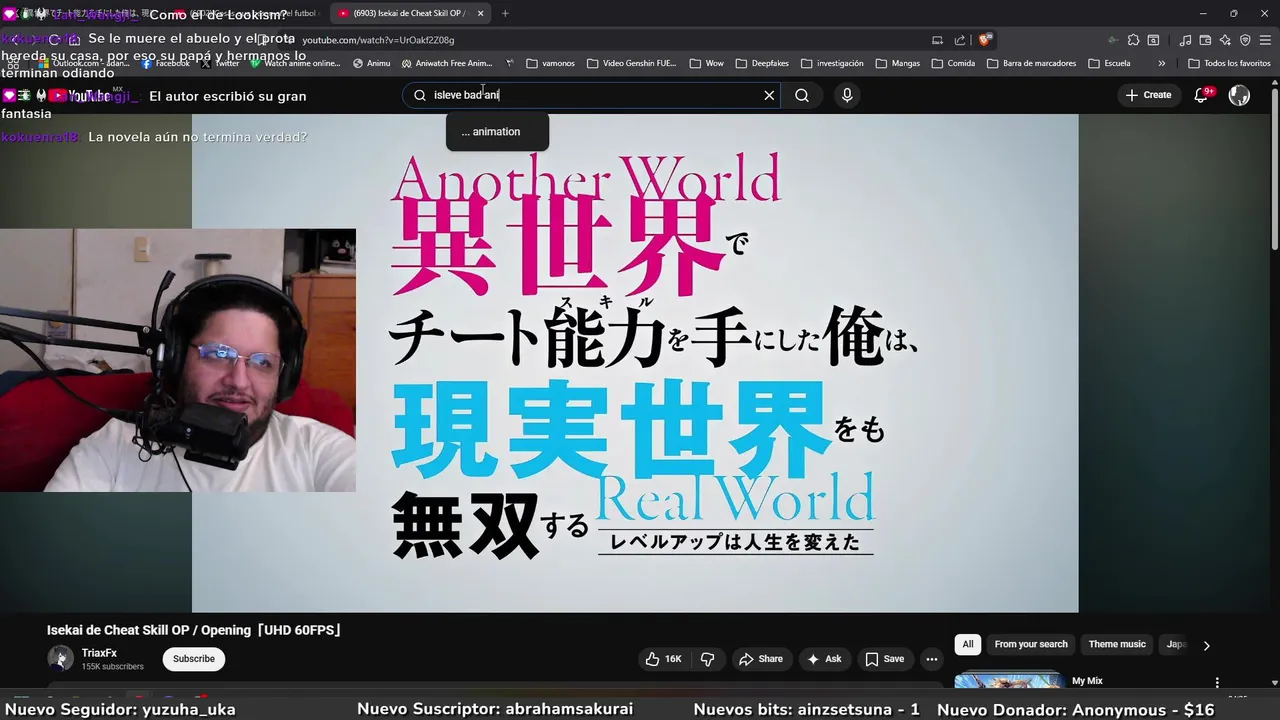Open the browser hamburger main menu
Screen dimensions: 1280x720
pyautogui.click(x=1265, y=40)
